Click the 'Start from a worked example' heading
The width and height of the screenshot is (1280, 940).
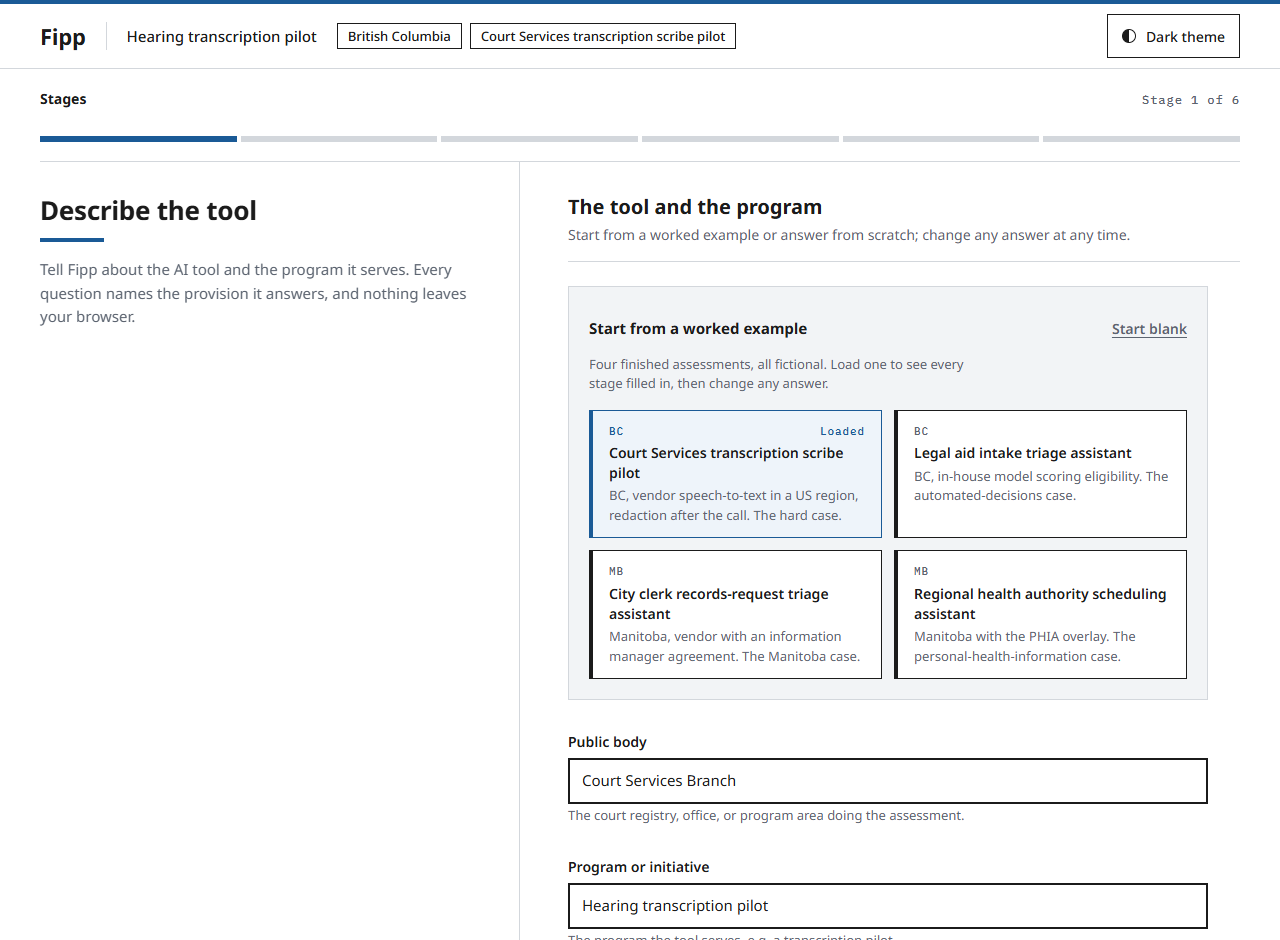click(698, 329)
